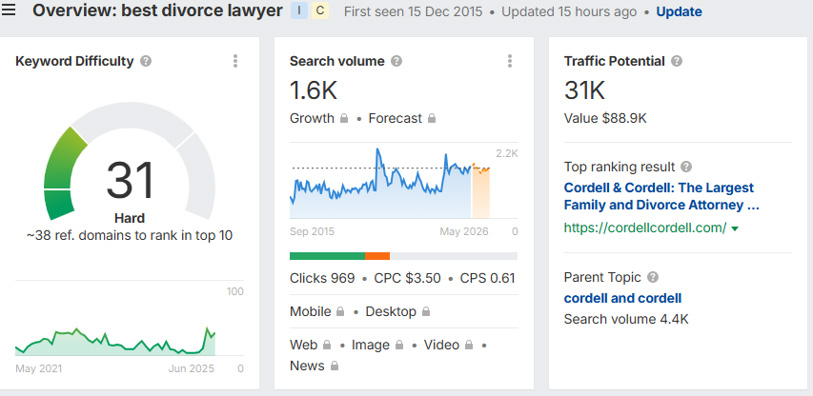Open Keyword Difficulty three-dot options menu
The height and width of the screenshot is (396, 813).
(x=235, y=61)
